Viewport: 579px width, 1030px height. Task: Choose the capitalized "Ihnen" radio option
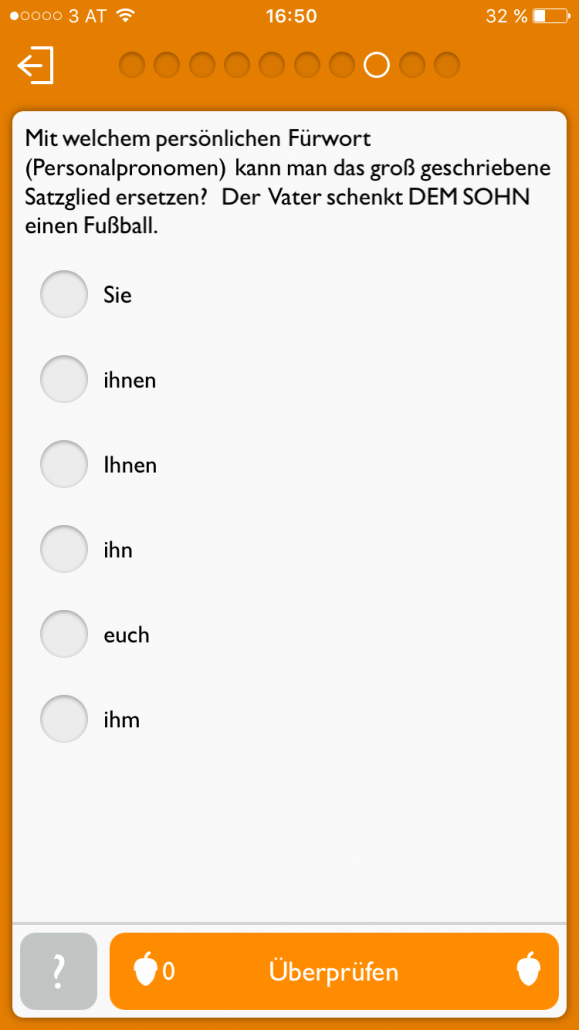coord(64,464)
